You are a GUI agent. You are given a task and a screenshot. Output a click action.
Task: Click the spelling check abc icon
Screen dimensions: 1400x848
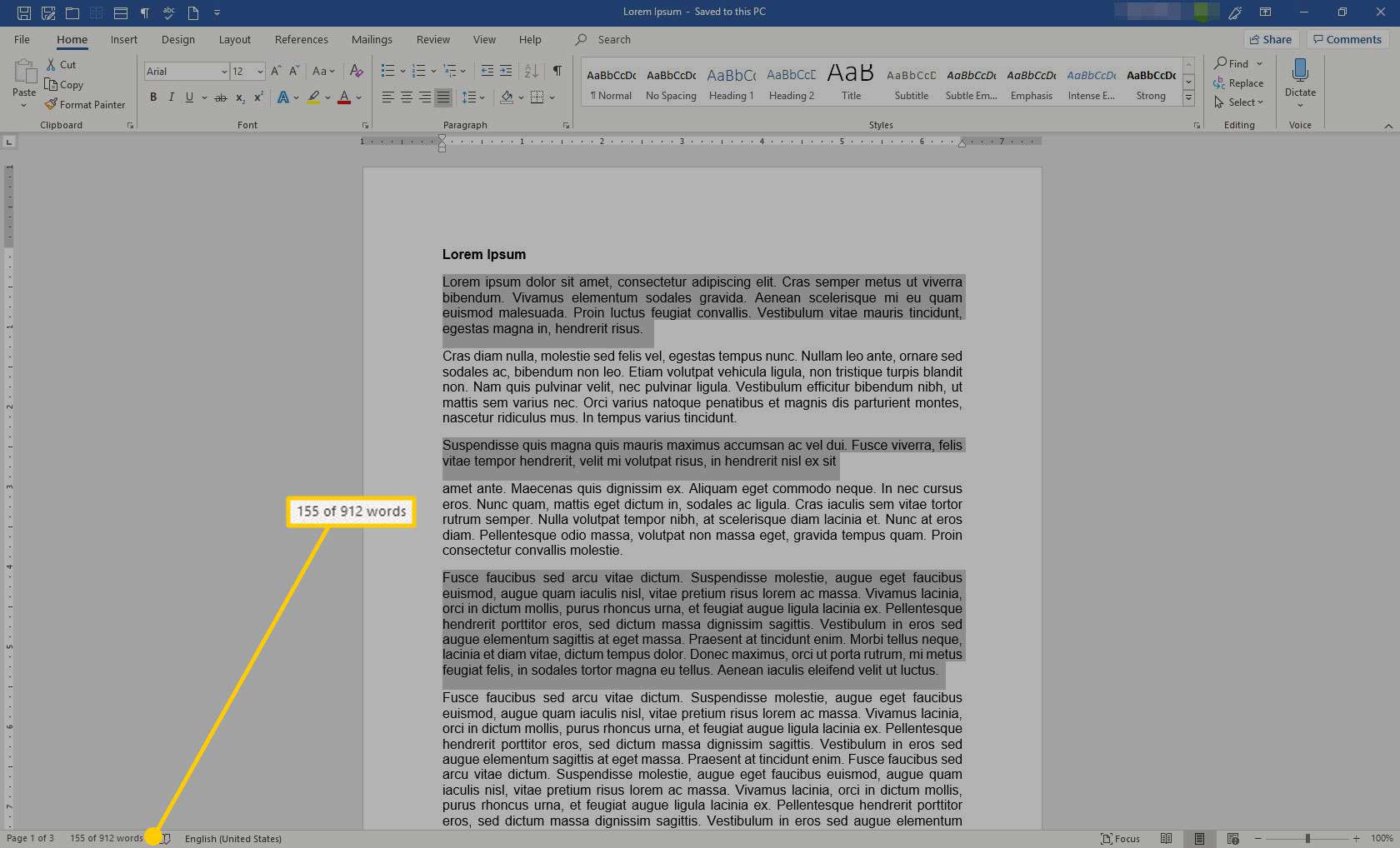coord(168,12)
